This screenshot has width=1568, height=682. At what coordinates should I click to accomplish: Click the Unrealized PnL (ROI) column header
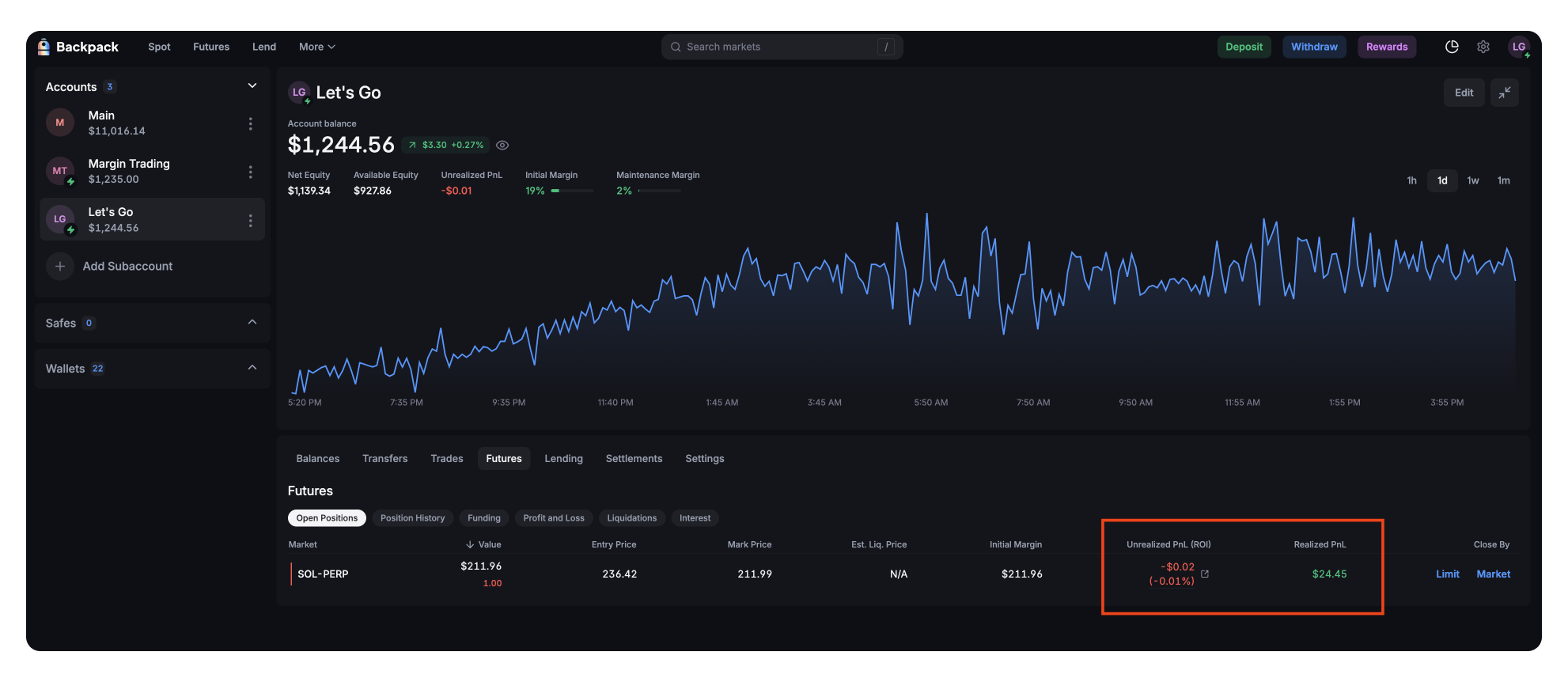[1168, 544]
